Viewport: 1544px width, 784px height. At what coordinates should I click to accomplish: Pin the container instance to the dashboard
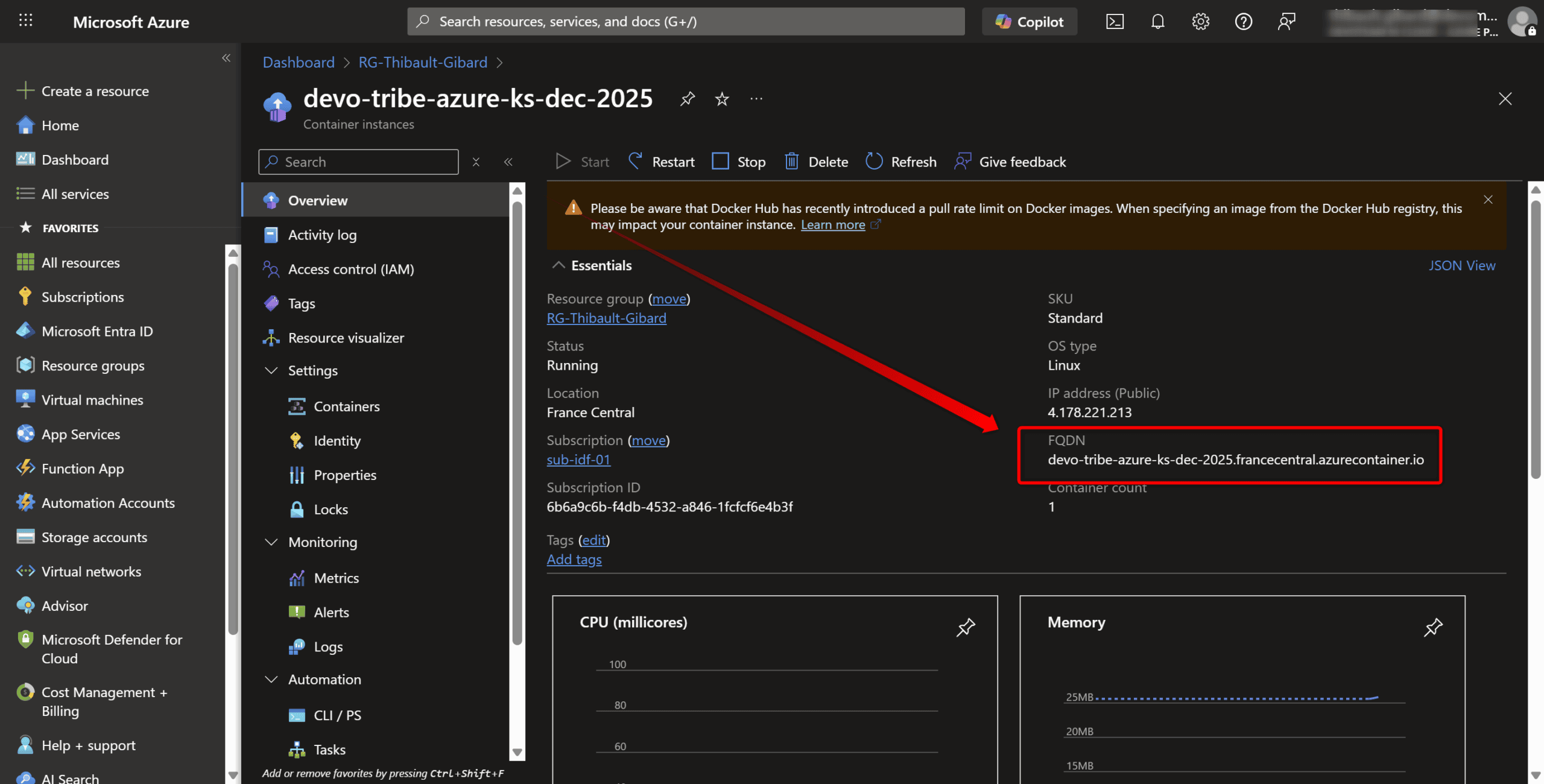point(687,98)
